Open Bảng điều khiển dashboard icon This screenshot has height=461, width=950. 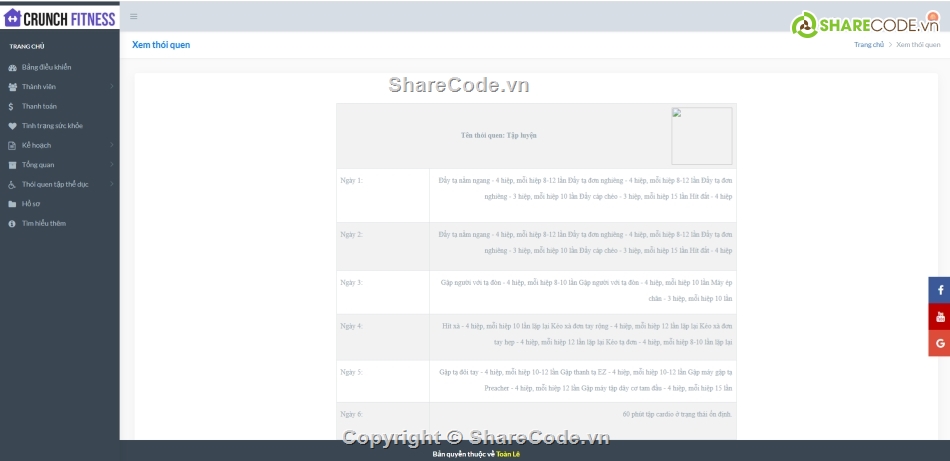click(x=12, y=68)
